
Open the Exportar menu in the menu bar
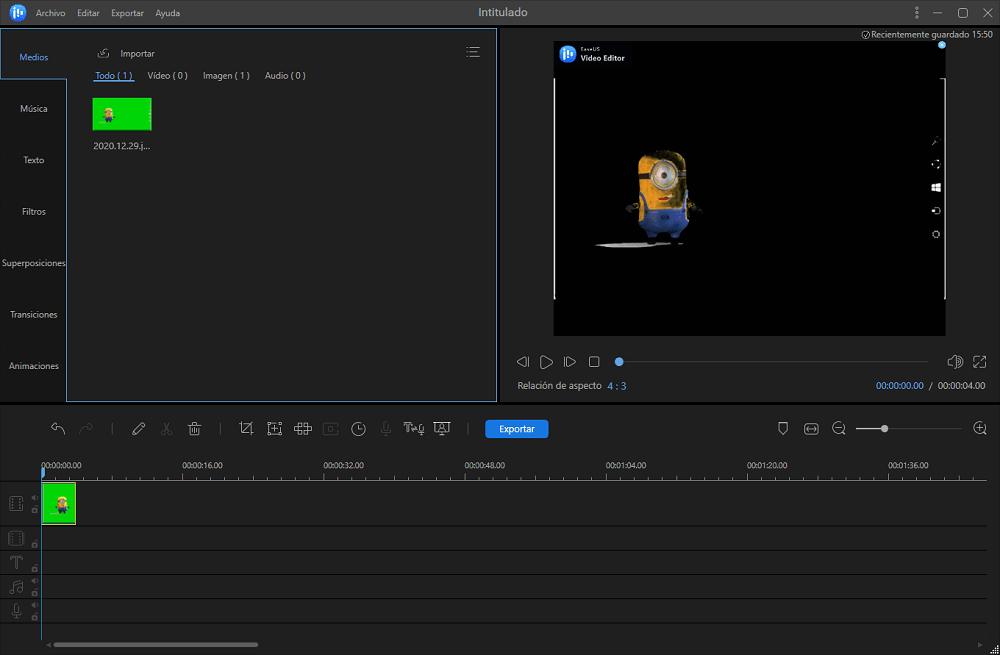click(x=128, y=13)
